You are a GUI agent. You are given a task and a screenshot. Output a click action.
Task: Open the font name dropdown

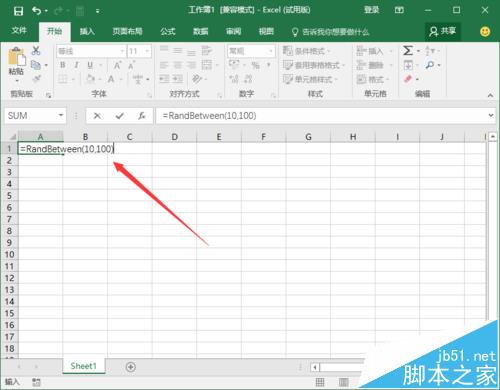(x=122, y=51)
